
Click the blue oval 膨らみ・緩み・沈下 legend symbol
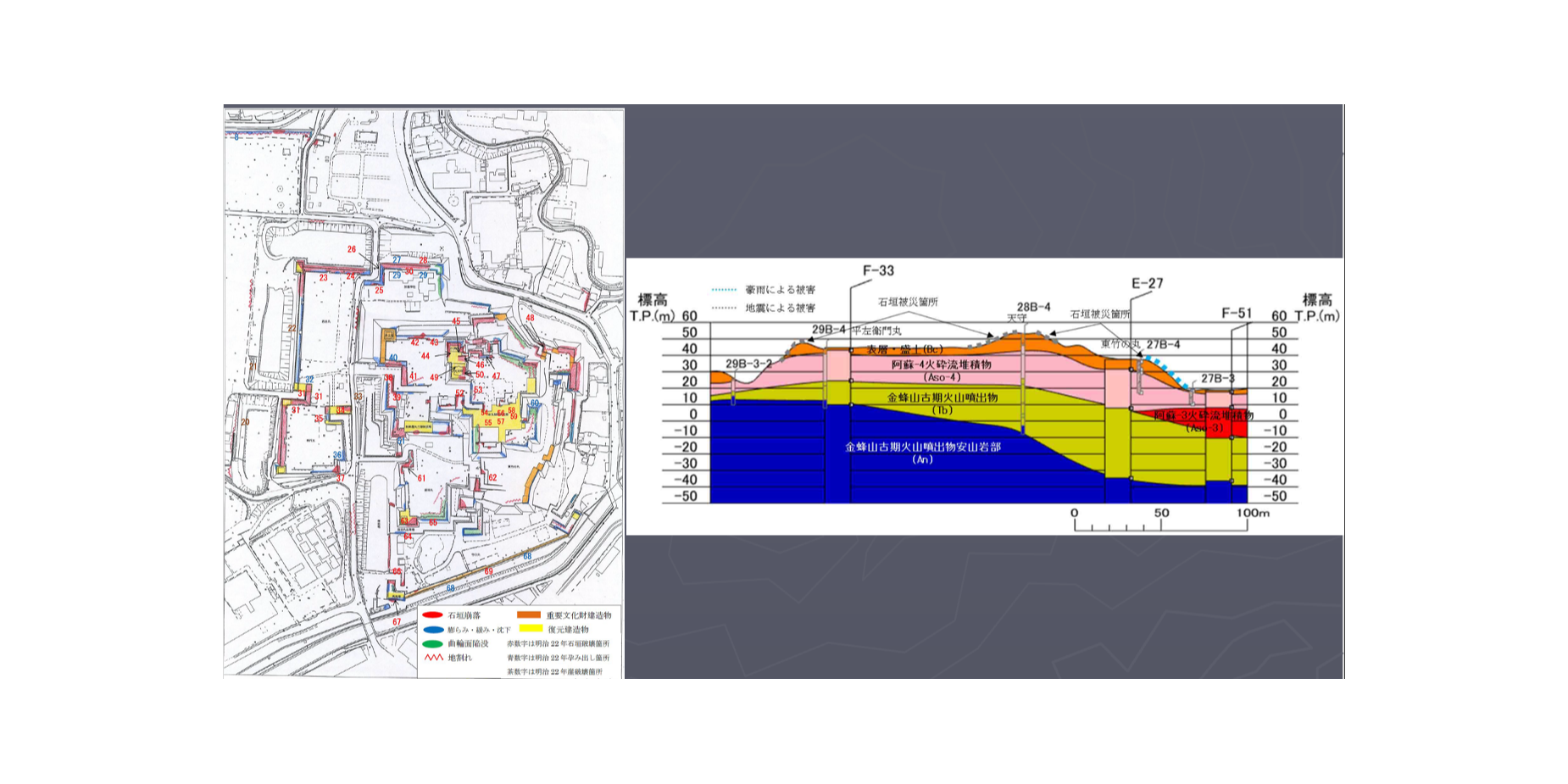click(x=432, y=630)
